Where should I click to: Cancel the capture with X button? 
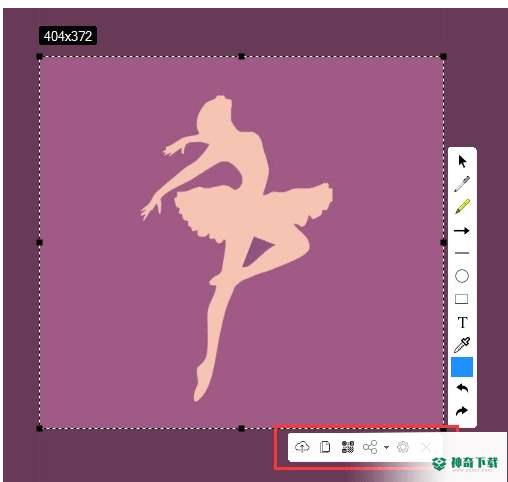tap(426, 447)
